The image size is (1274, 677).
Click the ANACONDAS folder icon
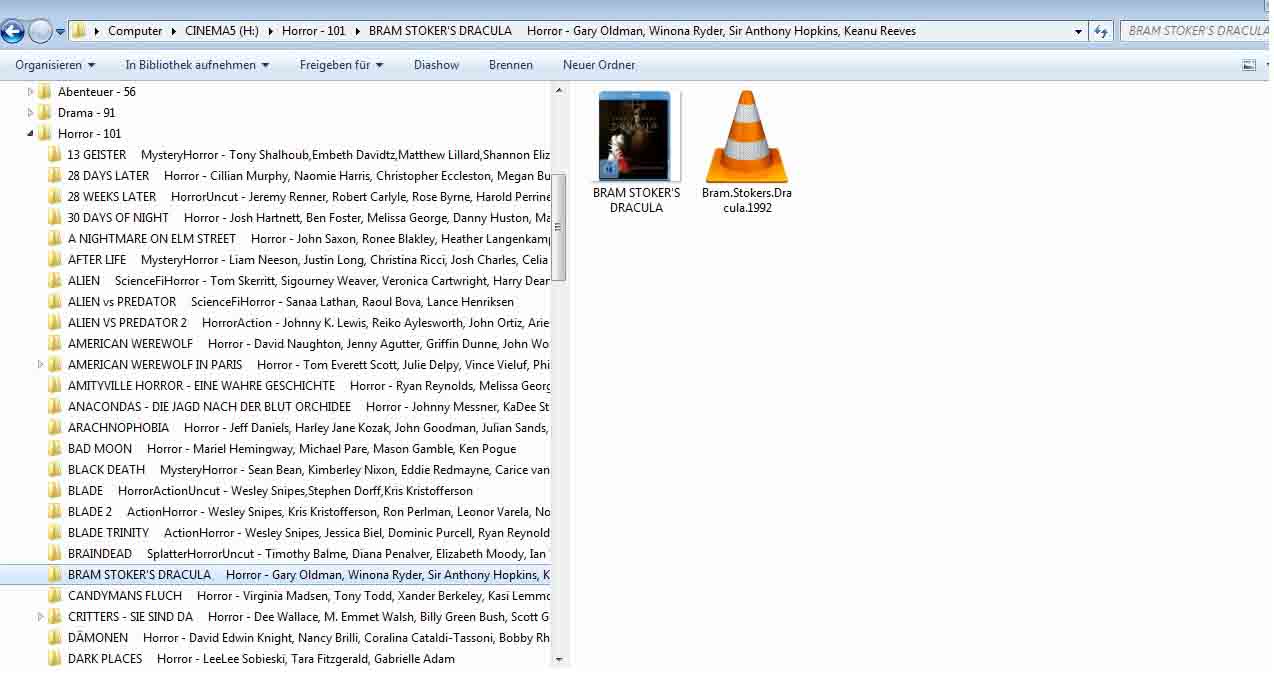[55, 407]
